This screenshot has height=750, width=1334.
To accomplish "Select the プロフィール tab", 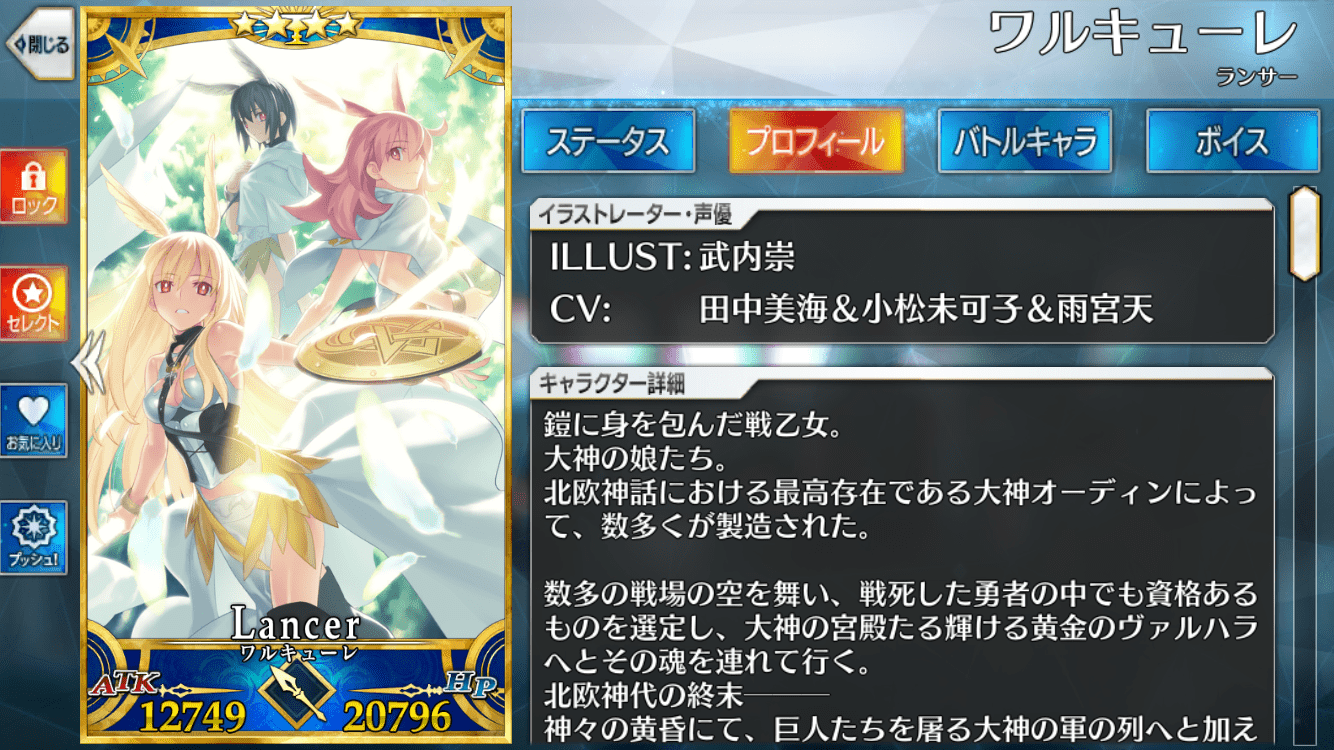I will pos(816,141).
